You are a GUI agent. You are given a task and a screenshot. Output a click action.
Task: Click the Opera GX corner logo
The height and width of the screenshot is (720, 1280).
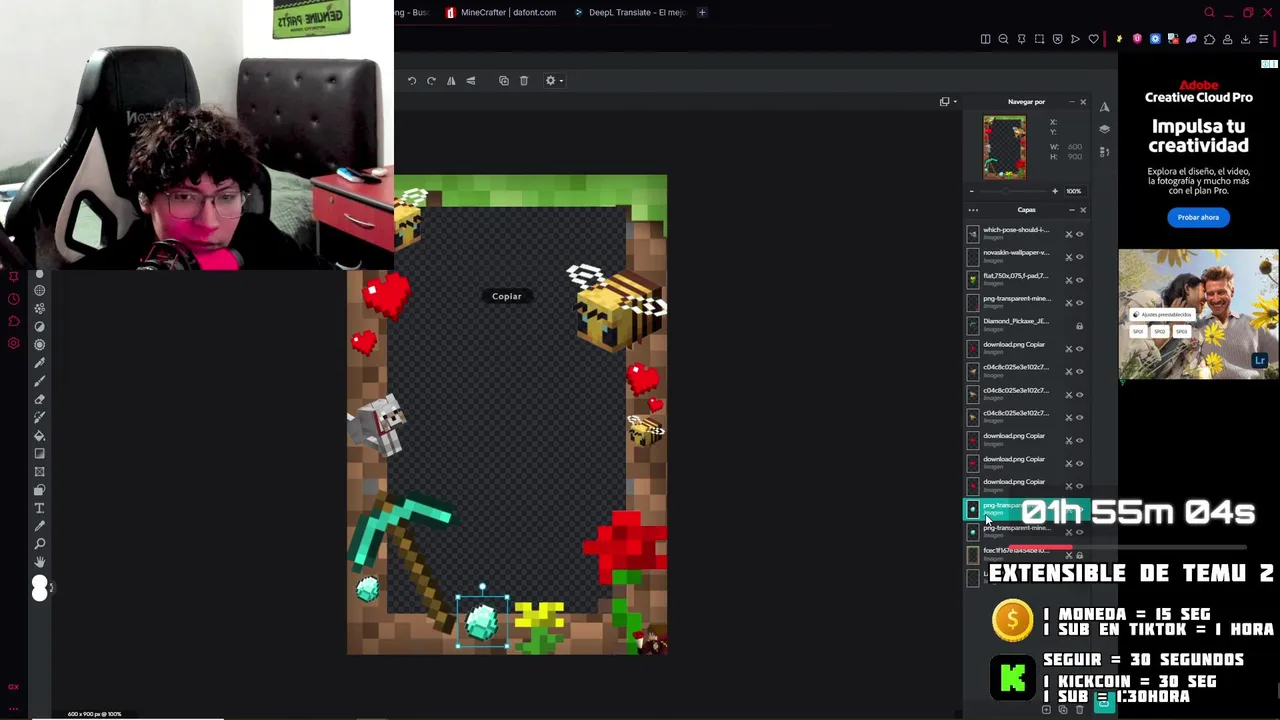[13, 687]
